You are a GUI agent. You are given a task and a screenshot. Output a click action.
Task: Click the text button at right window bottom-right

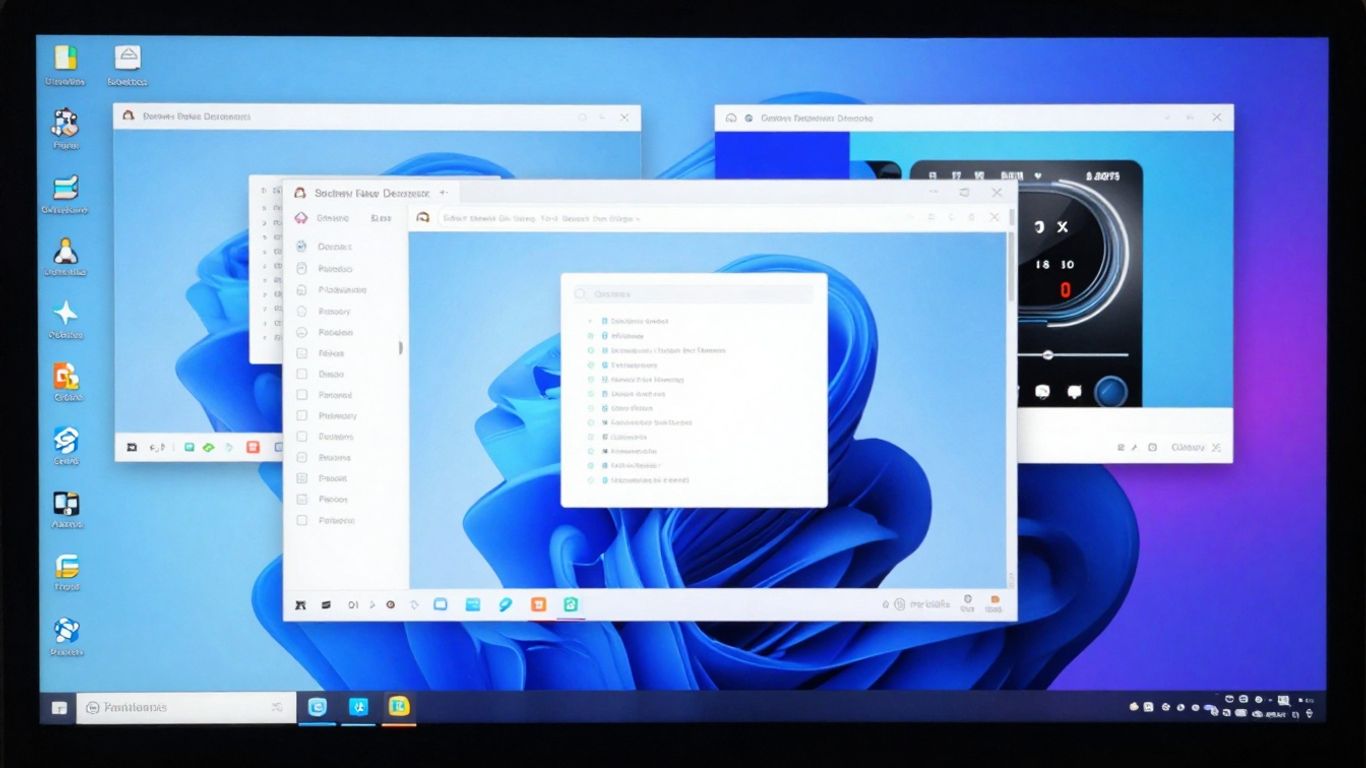click(x=1189, y=448)
